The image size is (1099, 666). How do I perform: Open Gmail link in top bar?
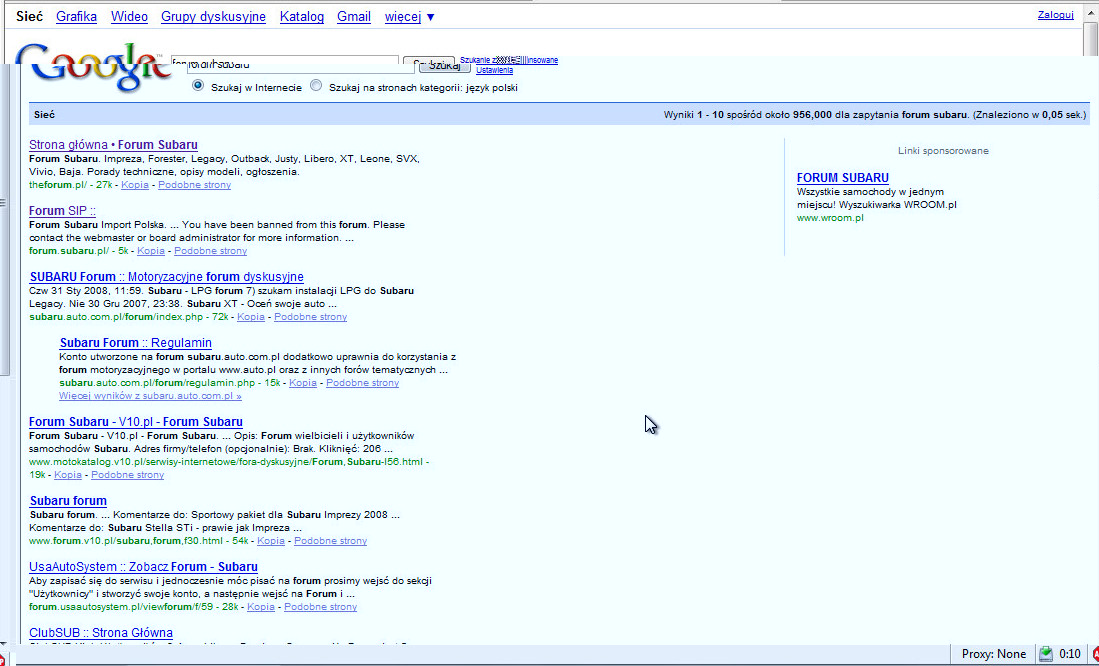pos(354,17)
